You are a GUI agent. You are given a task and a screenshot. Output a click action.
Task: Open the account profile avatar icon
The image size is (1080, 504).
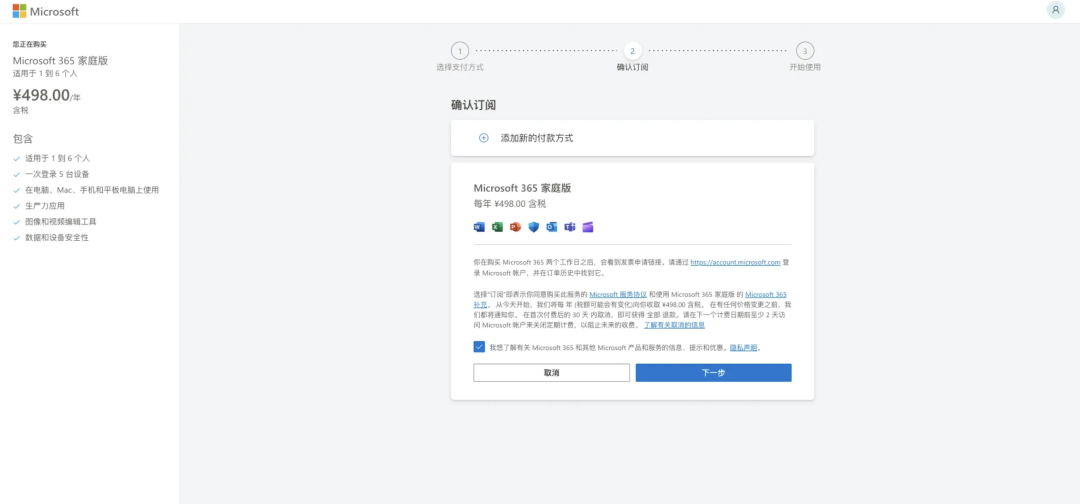[1055, 10]
